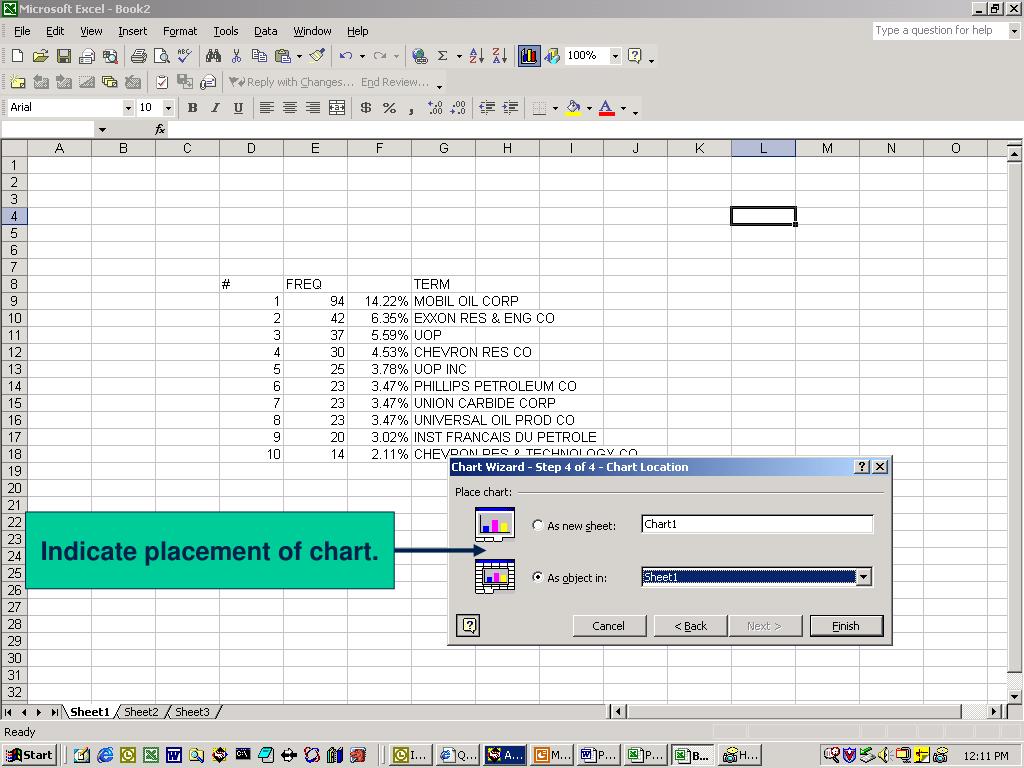
Task: Open a file with the Open folder icon
Action: point(40,56)
